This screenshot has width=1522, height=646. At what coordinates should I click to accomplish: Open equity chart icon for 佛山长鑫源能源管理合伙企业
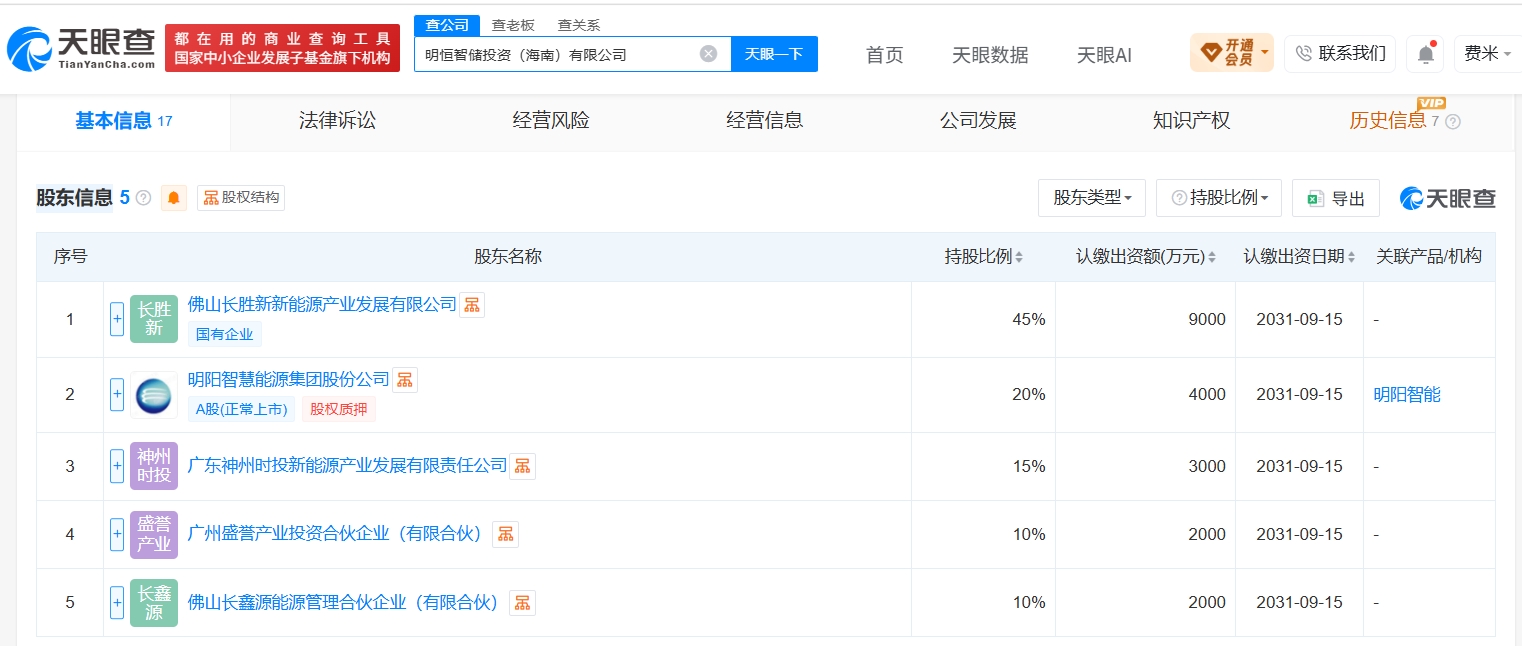click(x=523, y=602)
